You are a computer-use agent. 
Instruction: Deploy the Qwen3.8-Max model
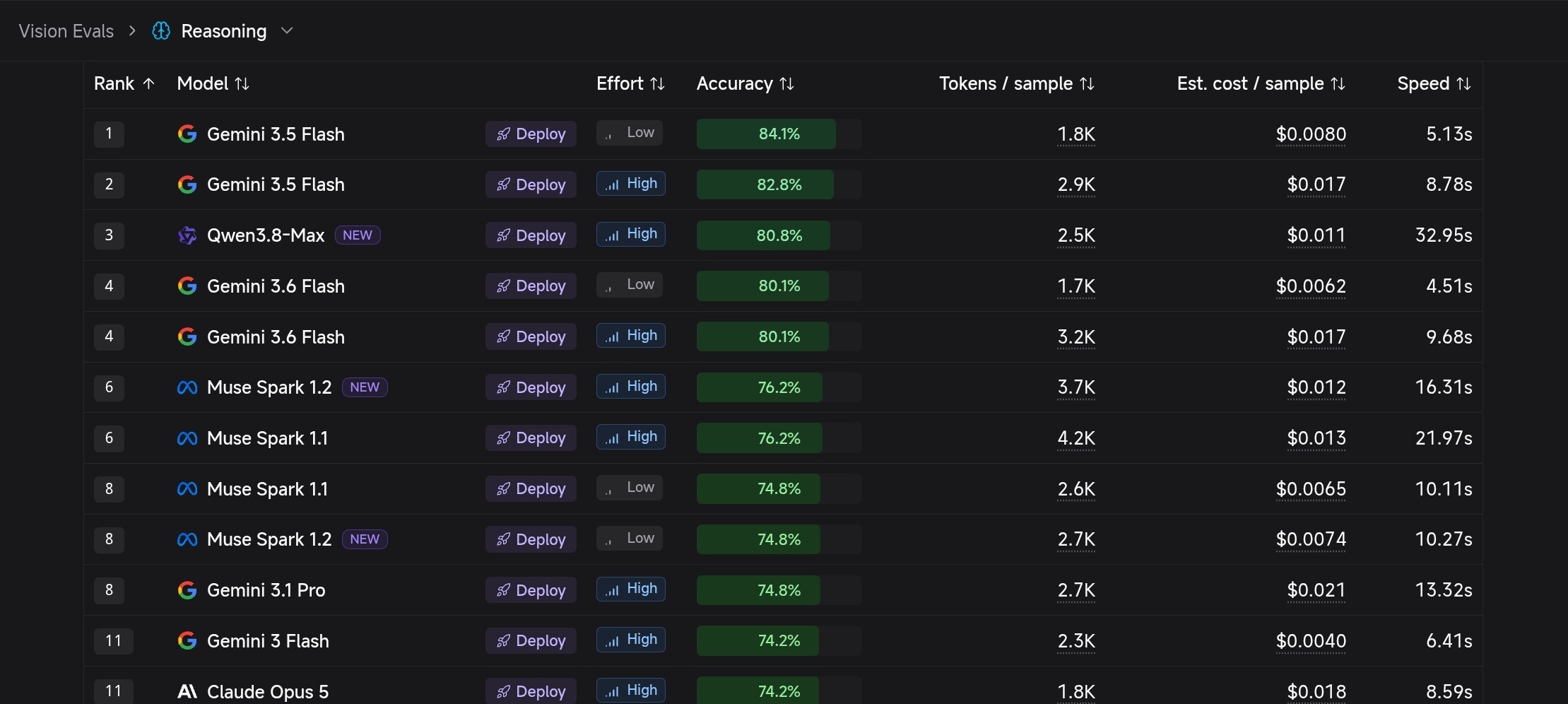coord(531,235)
